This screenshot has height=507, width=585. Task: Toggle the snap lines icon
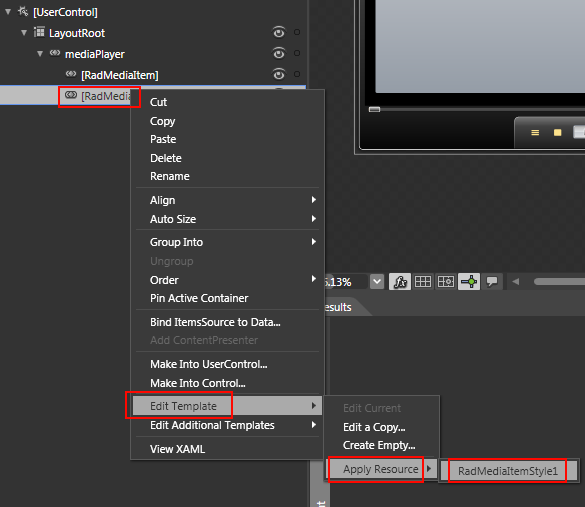point(469,282)
